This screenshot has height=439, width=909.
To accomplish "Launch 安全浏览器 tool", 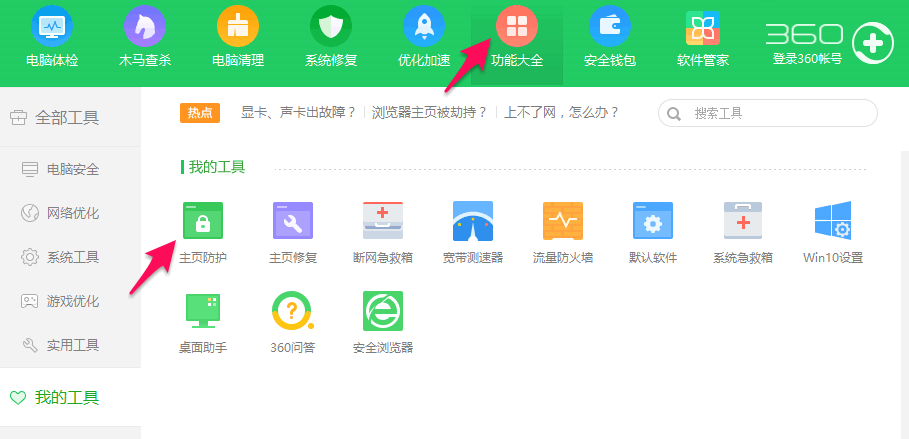I will [x=383, y=311].
